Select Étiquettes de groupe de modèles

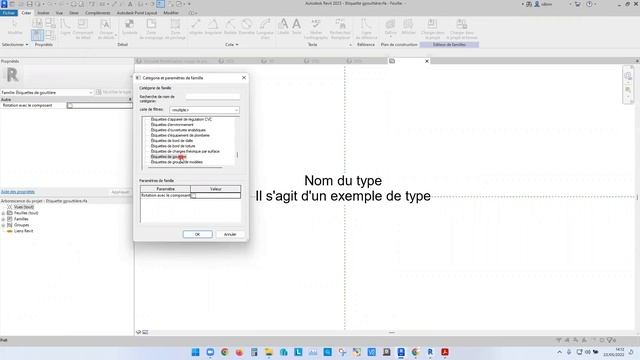point(176,162)
